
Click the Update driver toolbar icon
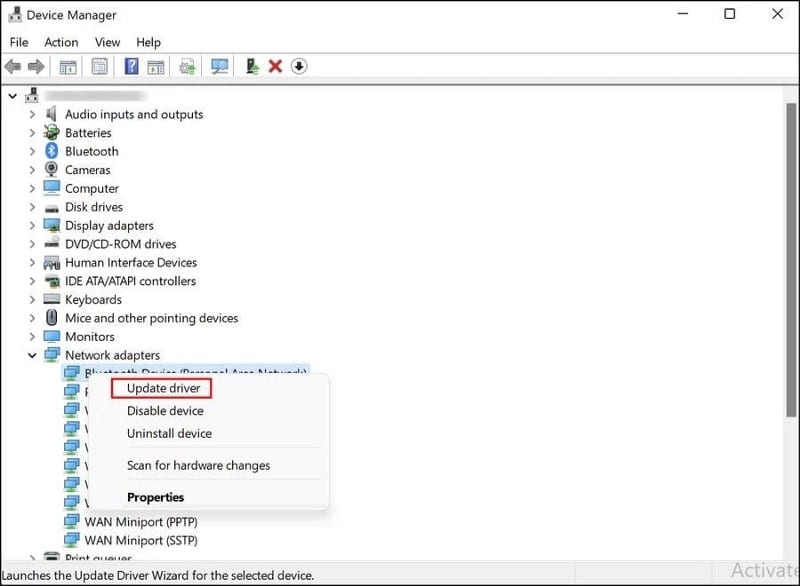click(252, 66)
